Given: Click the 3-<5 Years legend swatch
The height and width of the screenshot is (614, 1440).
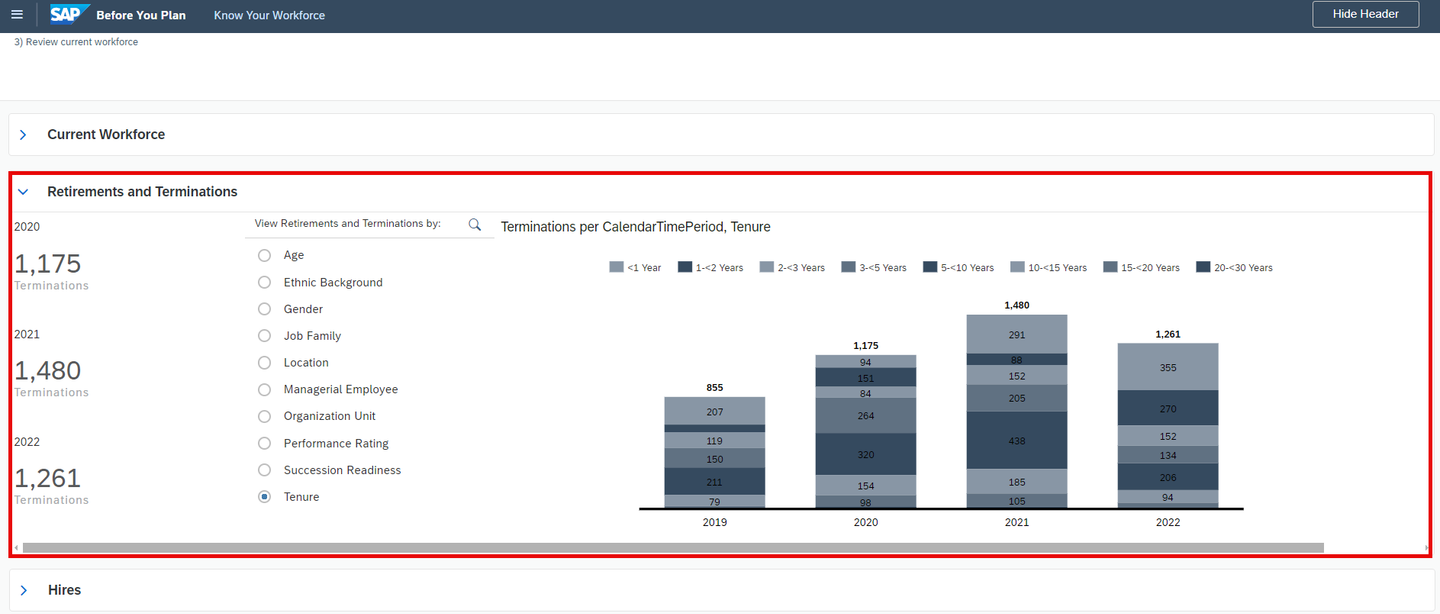Looking at the screenshot, I should [848, 267].
